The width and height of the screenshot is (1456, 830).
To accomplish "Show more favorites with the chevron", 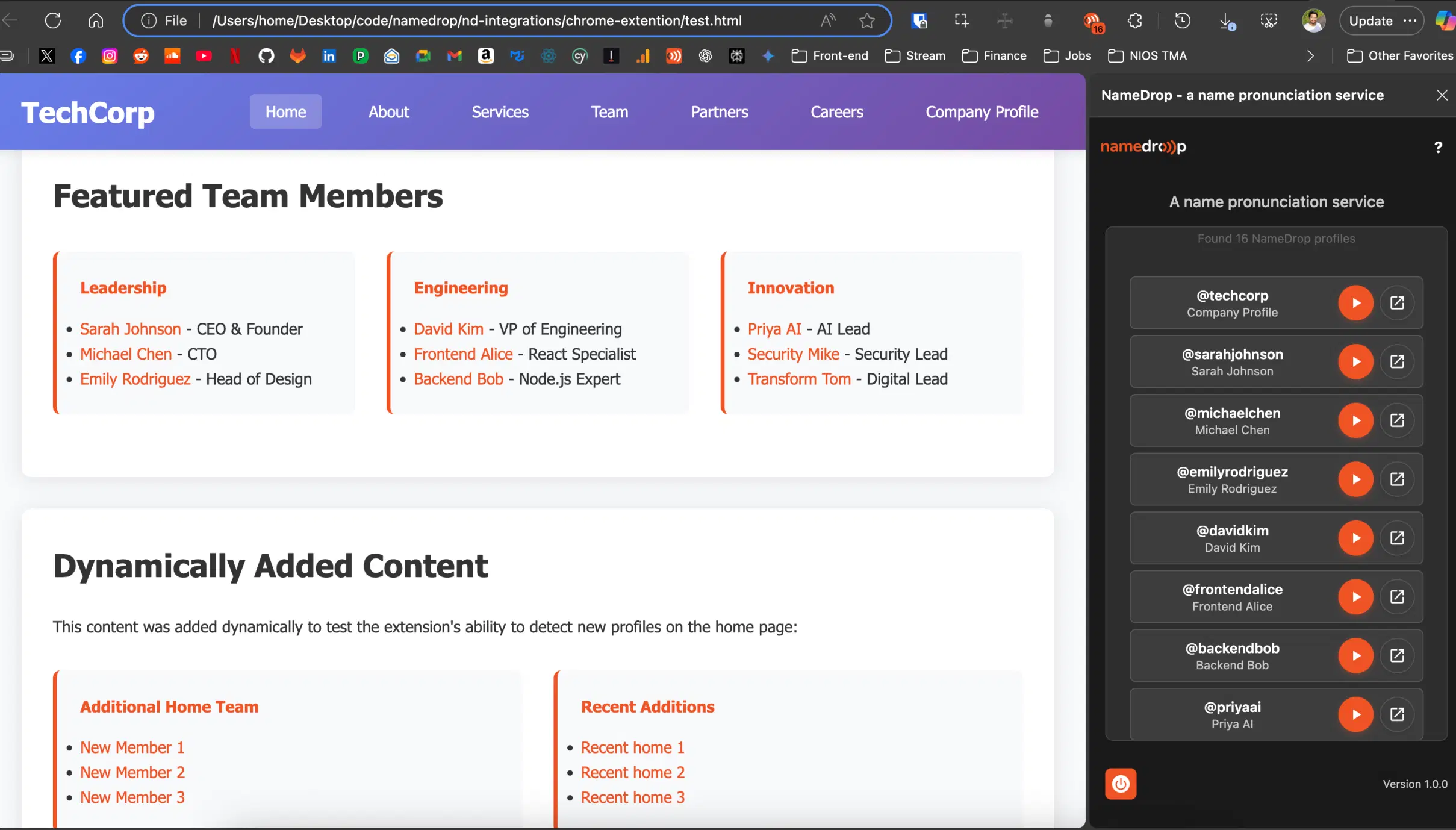I will tap(1310, 56).
